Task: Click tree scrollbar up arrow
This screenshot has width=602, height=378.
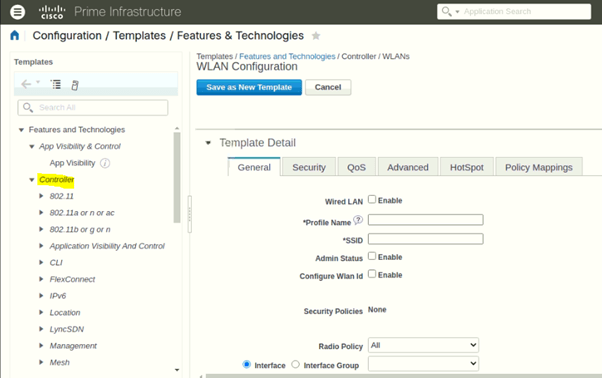Action: coord(177,129)
